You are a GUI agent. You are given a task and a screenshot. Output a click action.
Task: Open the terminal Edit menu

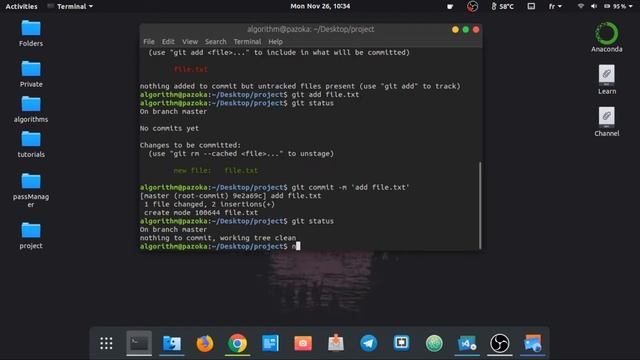point(168,42)
